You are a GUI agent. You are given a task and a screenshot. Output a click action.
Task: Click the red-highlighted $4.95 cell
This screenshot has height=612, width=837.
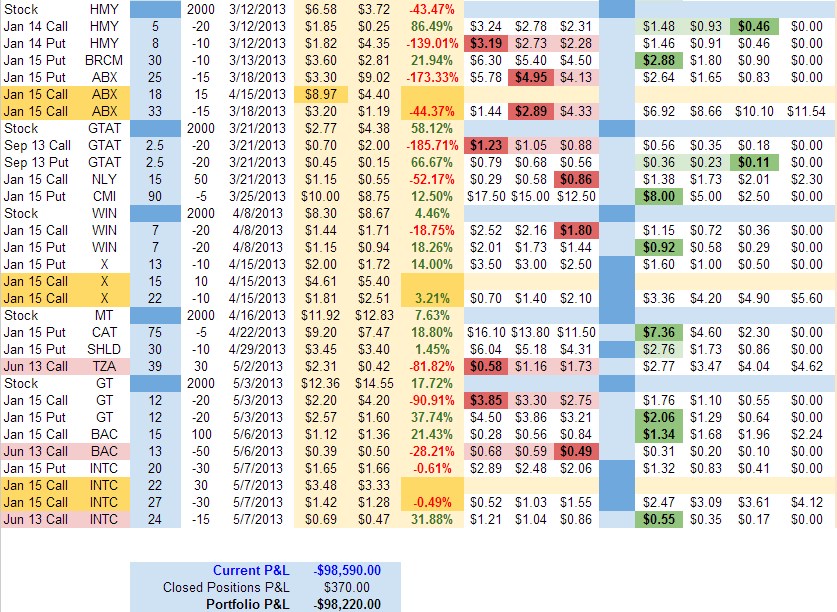pos(530,76)
